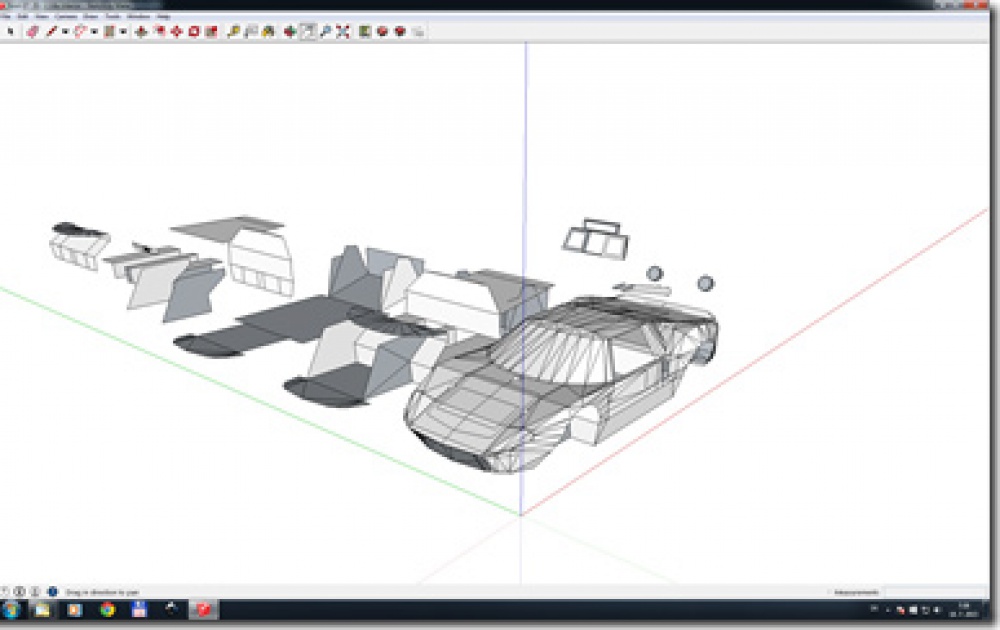Expand the Arc tool dropdown arrow
The height and width of the screenshot is (630, 1000).
point(94,31)
